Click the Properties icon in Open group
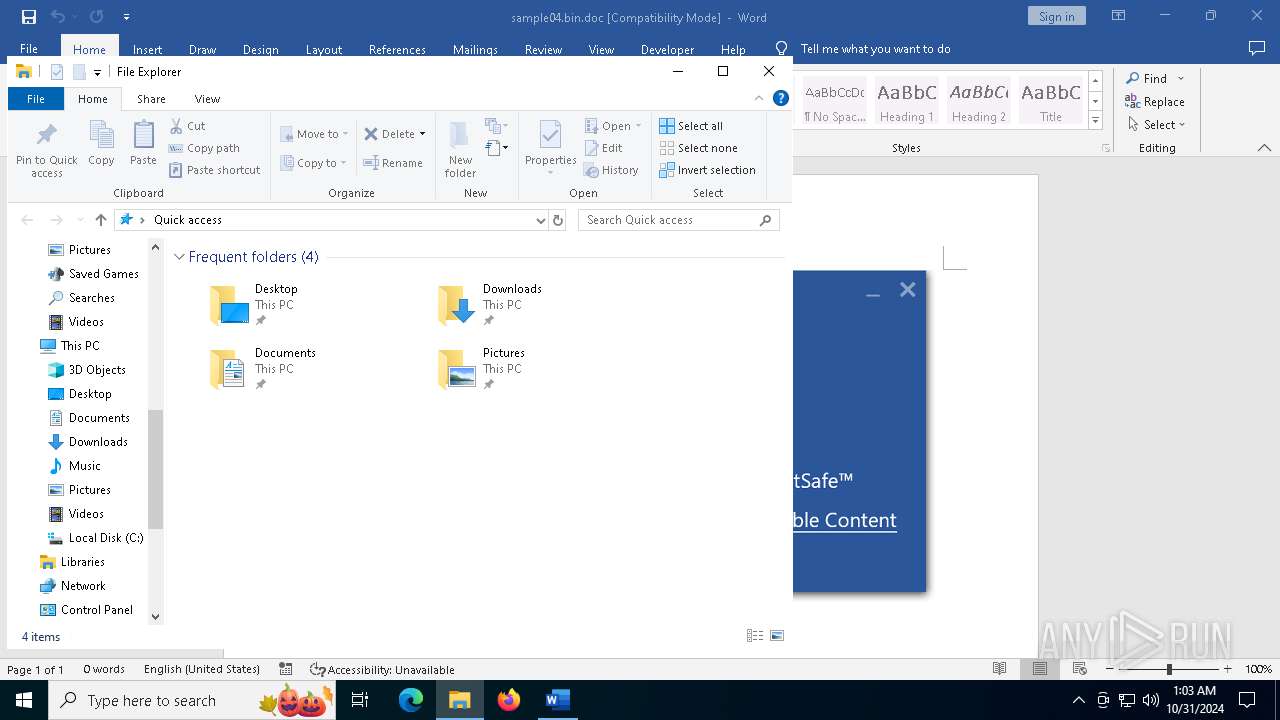1280x720 pixels. [x=550, y=135]
